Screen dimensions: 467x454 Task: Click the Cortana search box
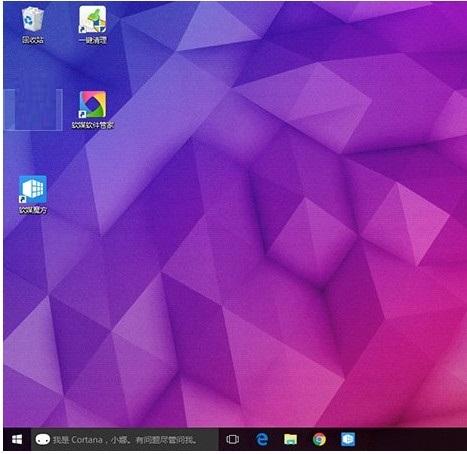125,439
